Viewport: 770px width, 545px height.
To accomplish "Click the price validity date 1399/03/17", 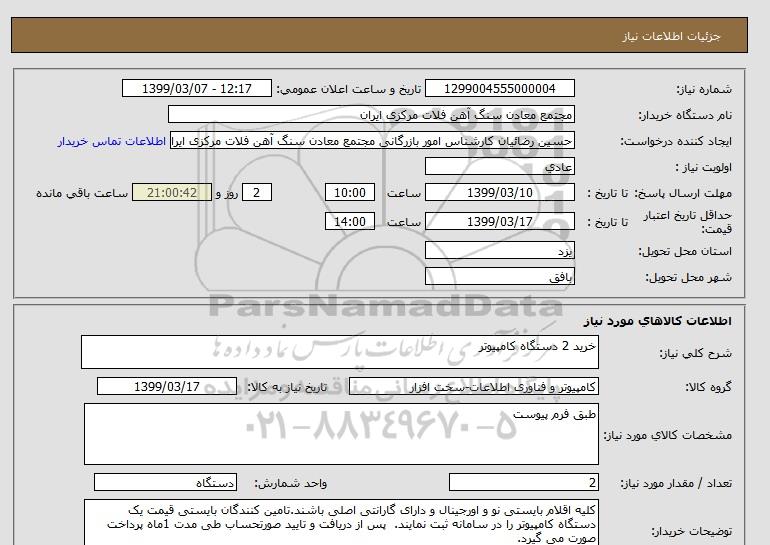I will pos(499,221).
